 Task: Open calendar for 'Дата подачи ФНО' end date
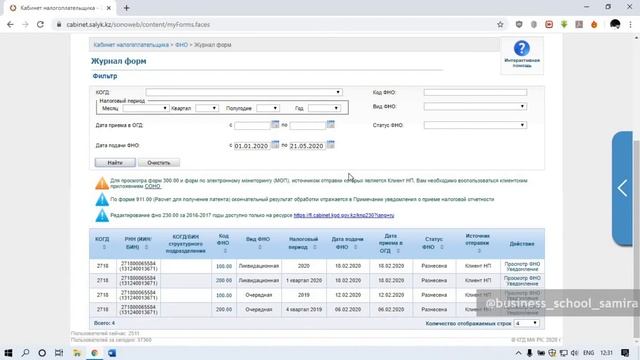[x=331, y=144]
